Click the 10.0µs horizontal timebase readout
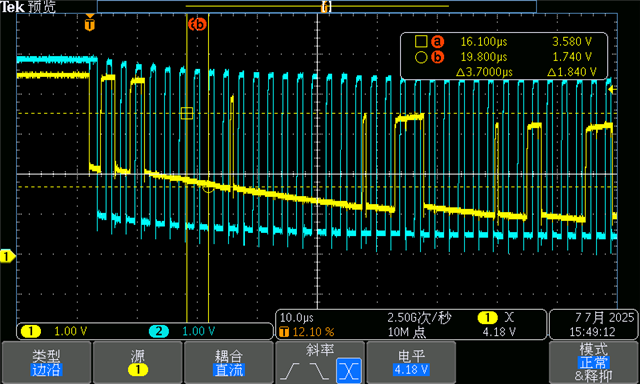 [297, 317]
